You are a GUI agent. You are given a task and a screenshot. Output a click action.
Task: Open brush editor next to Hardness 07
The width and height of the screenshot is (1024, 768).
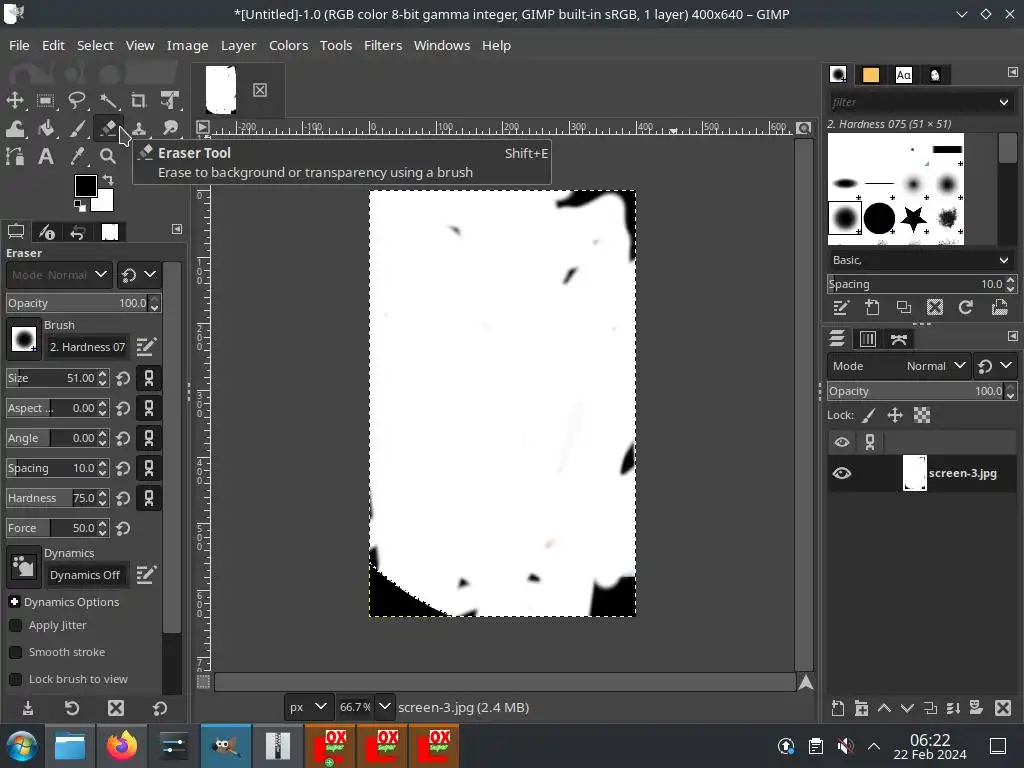pos(146,347)
